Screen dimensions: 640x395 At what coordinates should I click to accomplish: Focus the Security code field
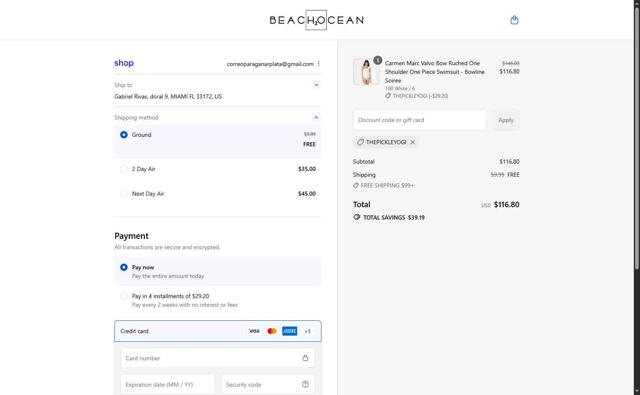point(268,384)
